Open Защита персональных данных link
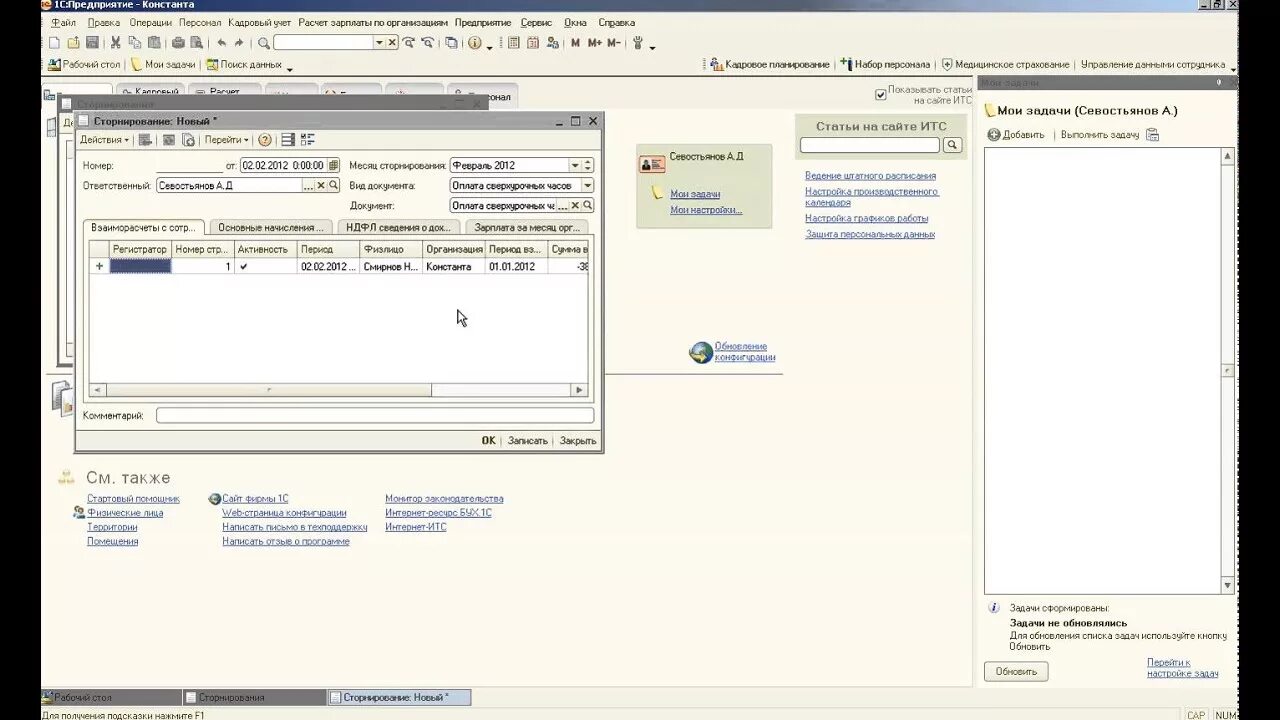 tap(870, 234)
